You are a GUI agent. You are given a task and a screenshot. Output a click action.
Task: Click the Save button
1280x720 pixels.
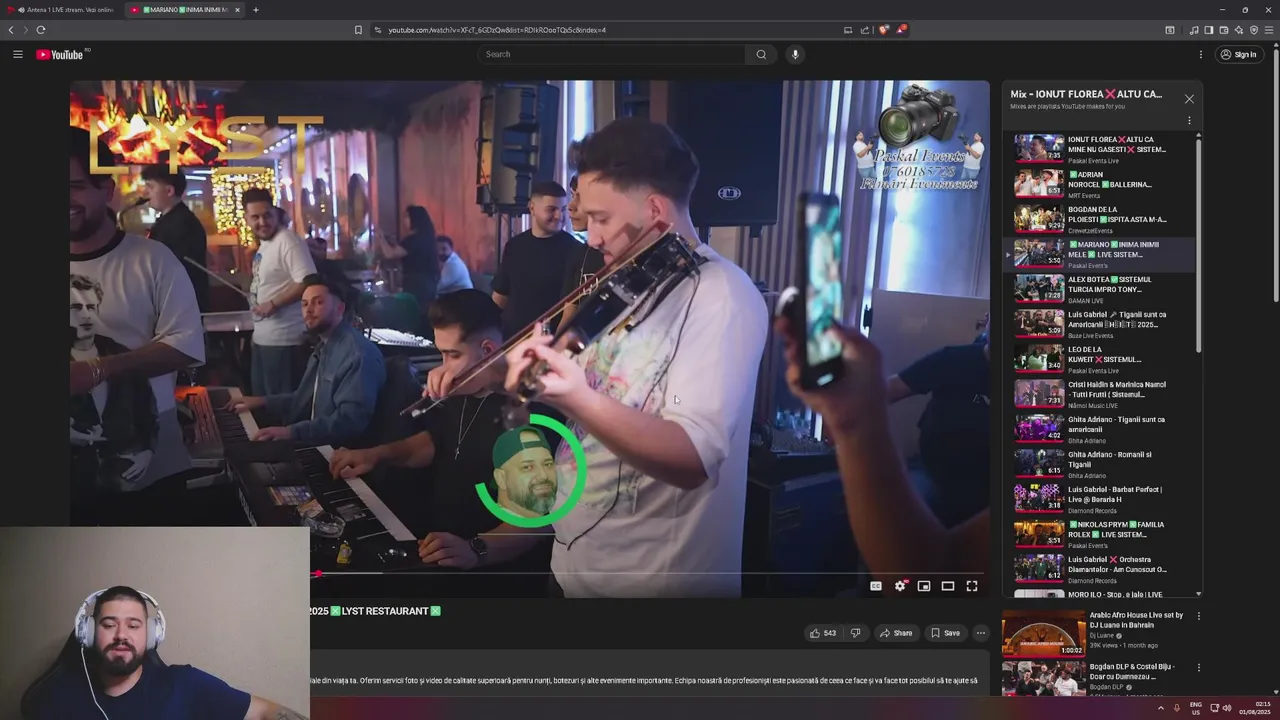click(945, 633)
